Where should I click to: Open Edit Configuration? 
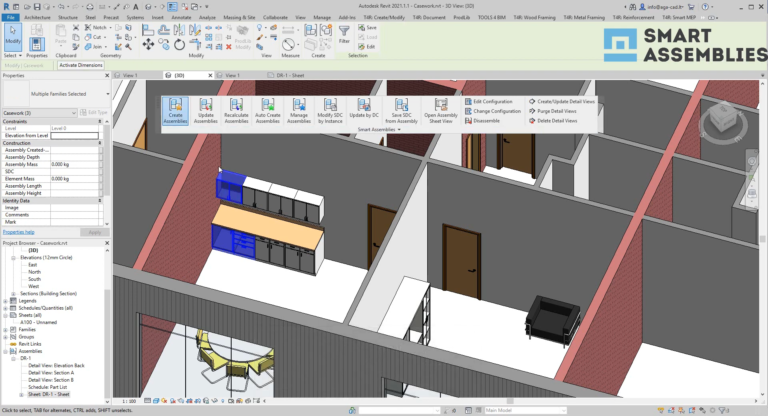(x=488, y=101)
